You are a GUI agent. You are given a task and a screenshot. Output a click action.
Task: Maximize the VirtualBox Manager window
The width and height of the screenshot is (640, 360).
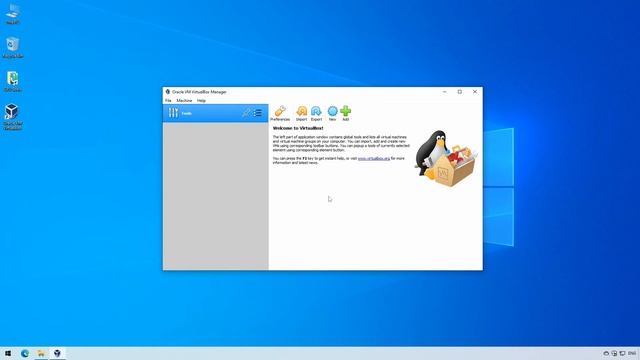[x=460, y=92]
